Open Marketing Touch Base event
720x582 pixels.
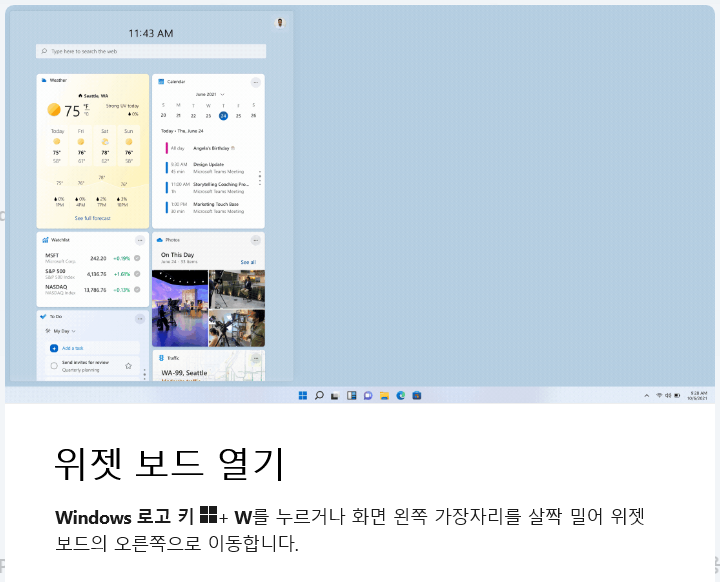(x=208, y=208)
